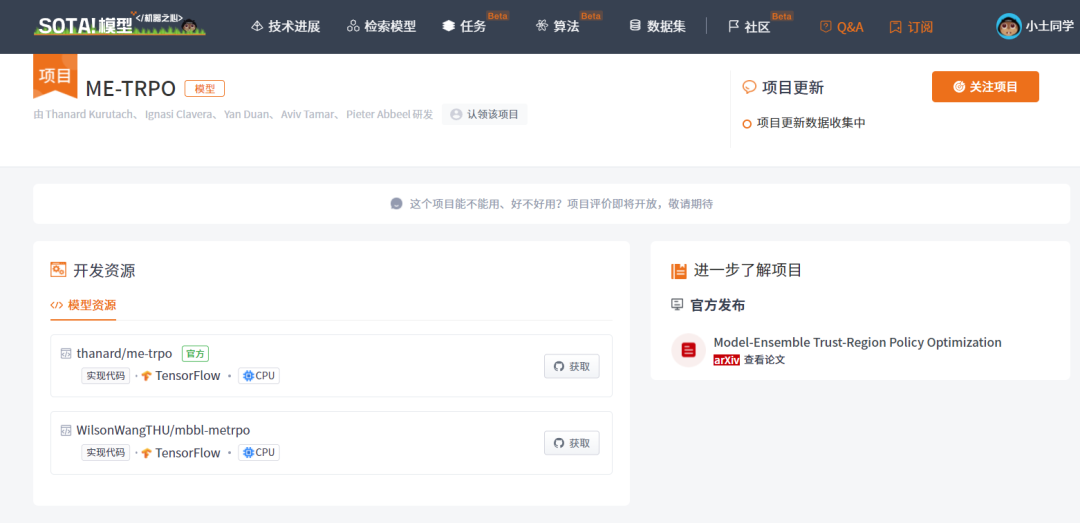The image size is (1080, 523).
Task: Click the user avatar for 小土同学
Action: 1008,26
